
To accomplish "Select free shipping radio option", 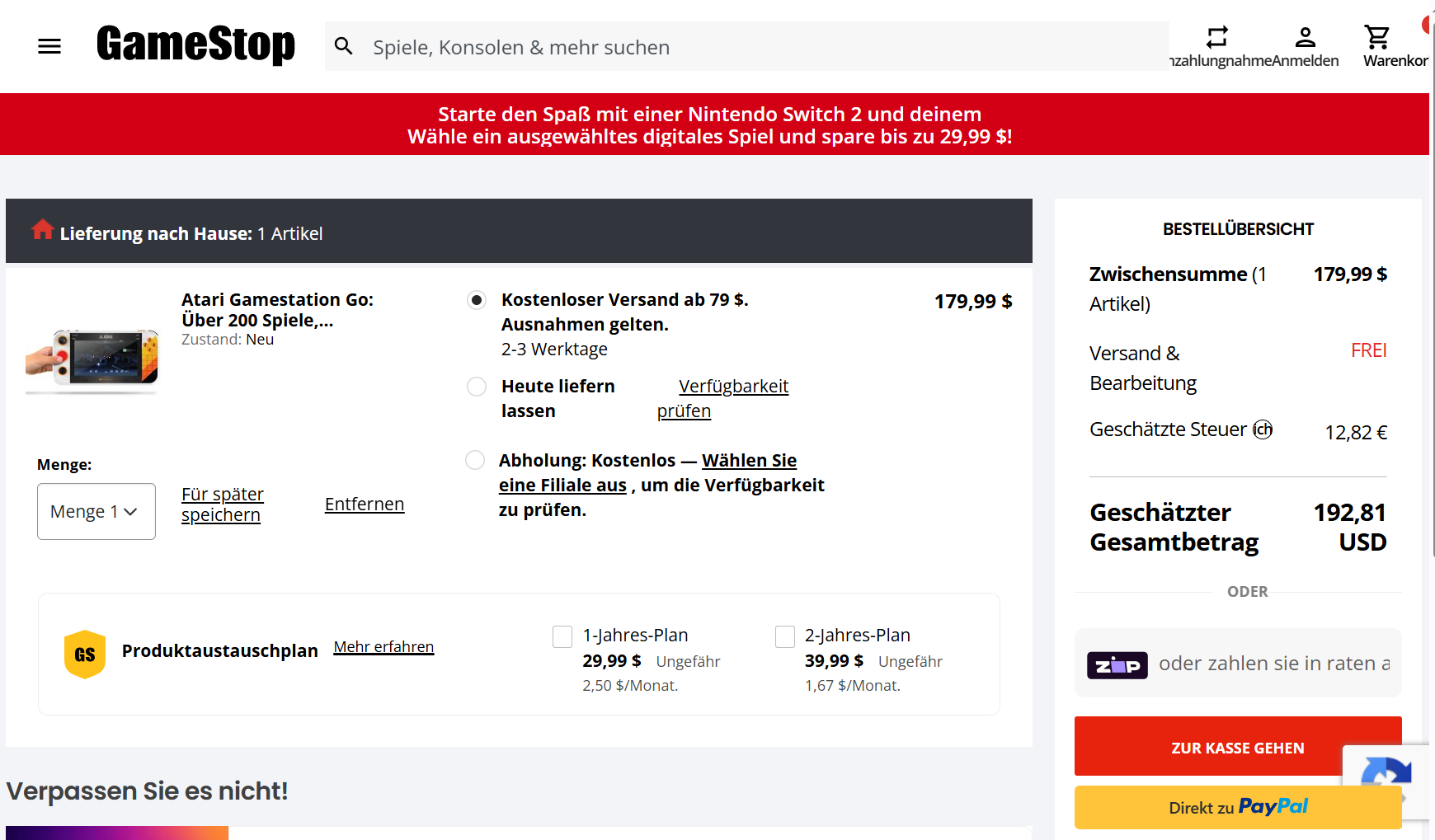I will pos(477,300).
